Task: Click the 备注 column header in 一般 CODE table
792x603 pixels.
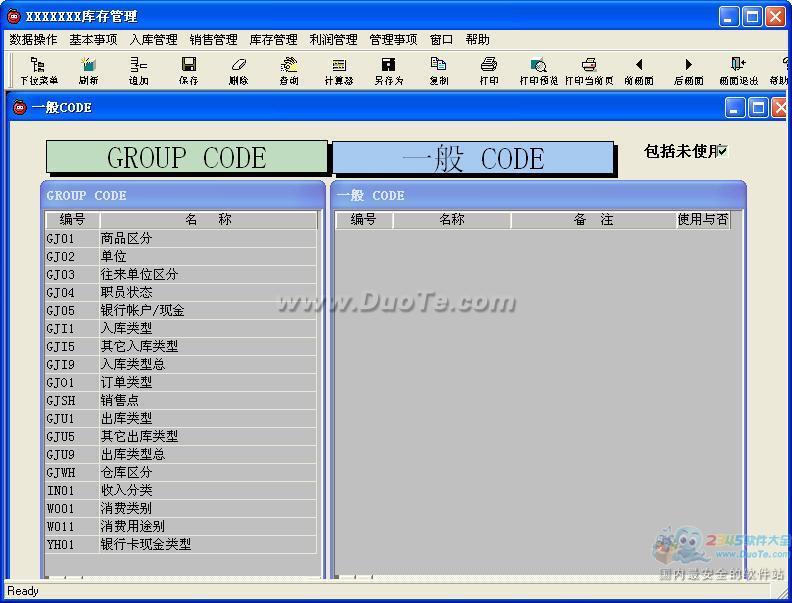Action: (x=593, y=220)
